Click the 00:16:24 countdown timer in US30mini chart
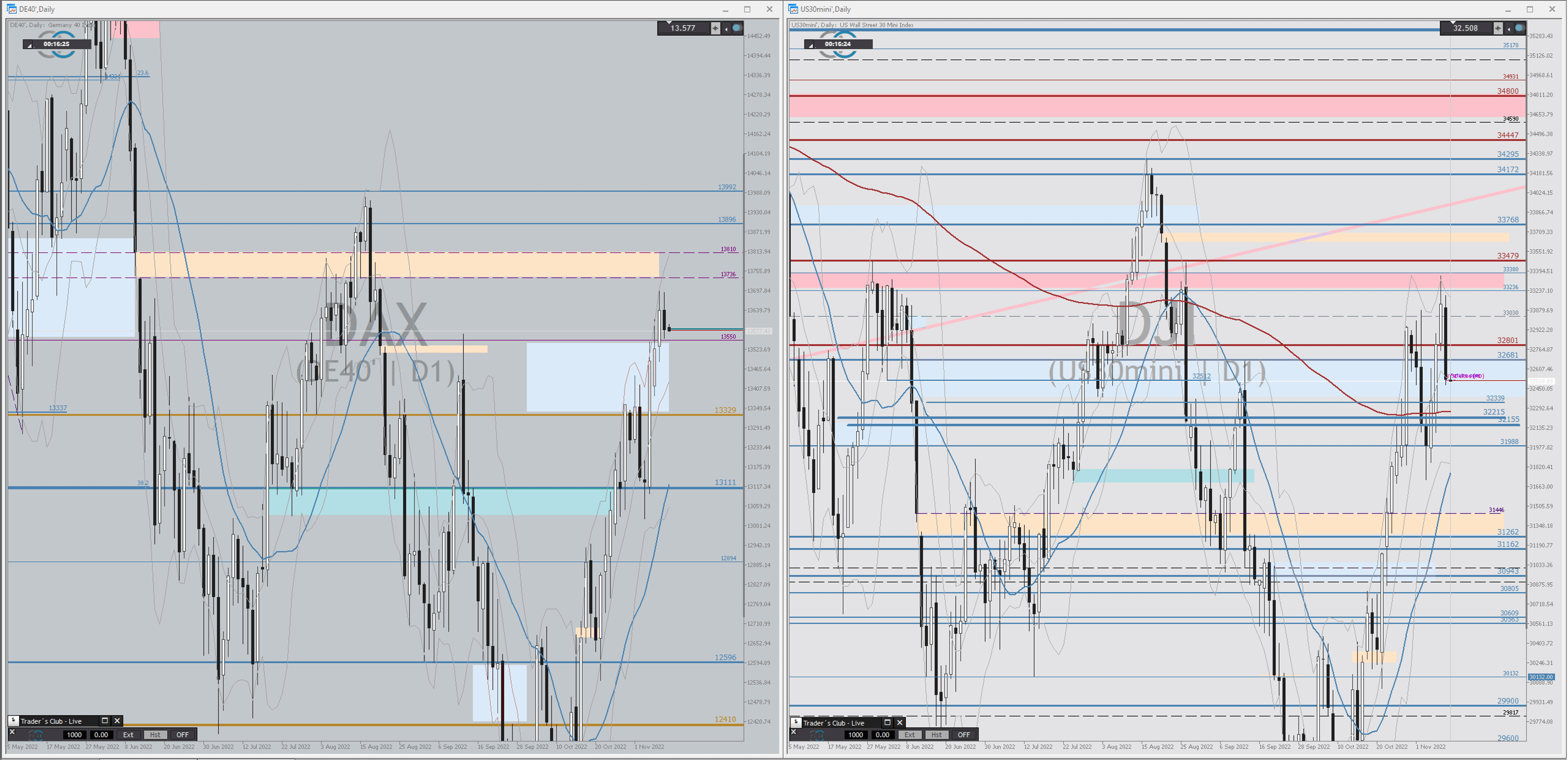The height and width of the screenshot is (760, 1568). tap(838, 44)
